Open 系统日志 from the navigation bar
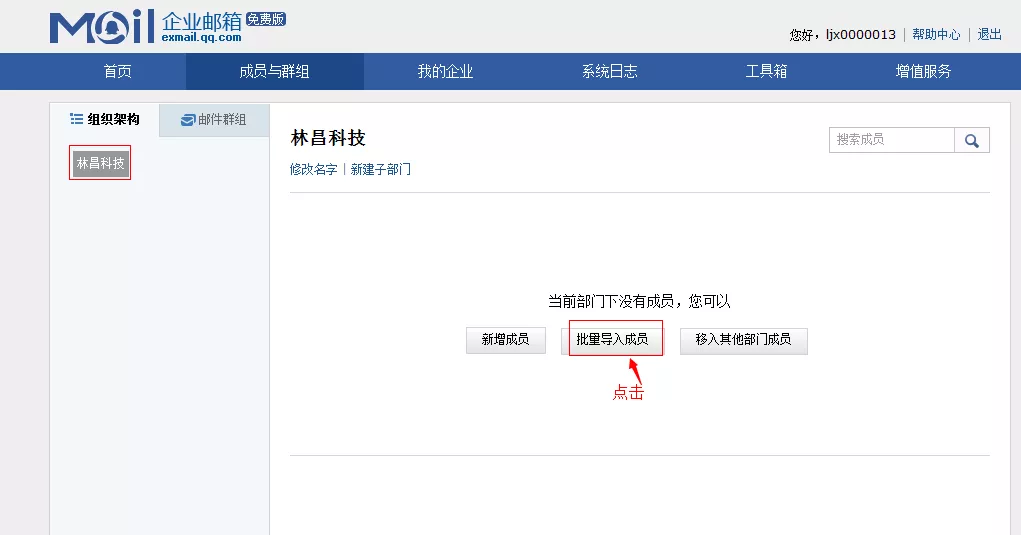 pyautogui.click(x=609, y=72)
